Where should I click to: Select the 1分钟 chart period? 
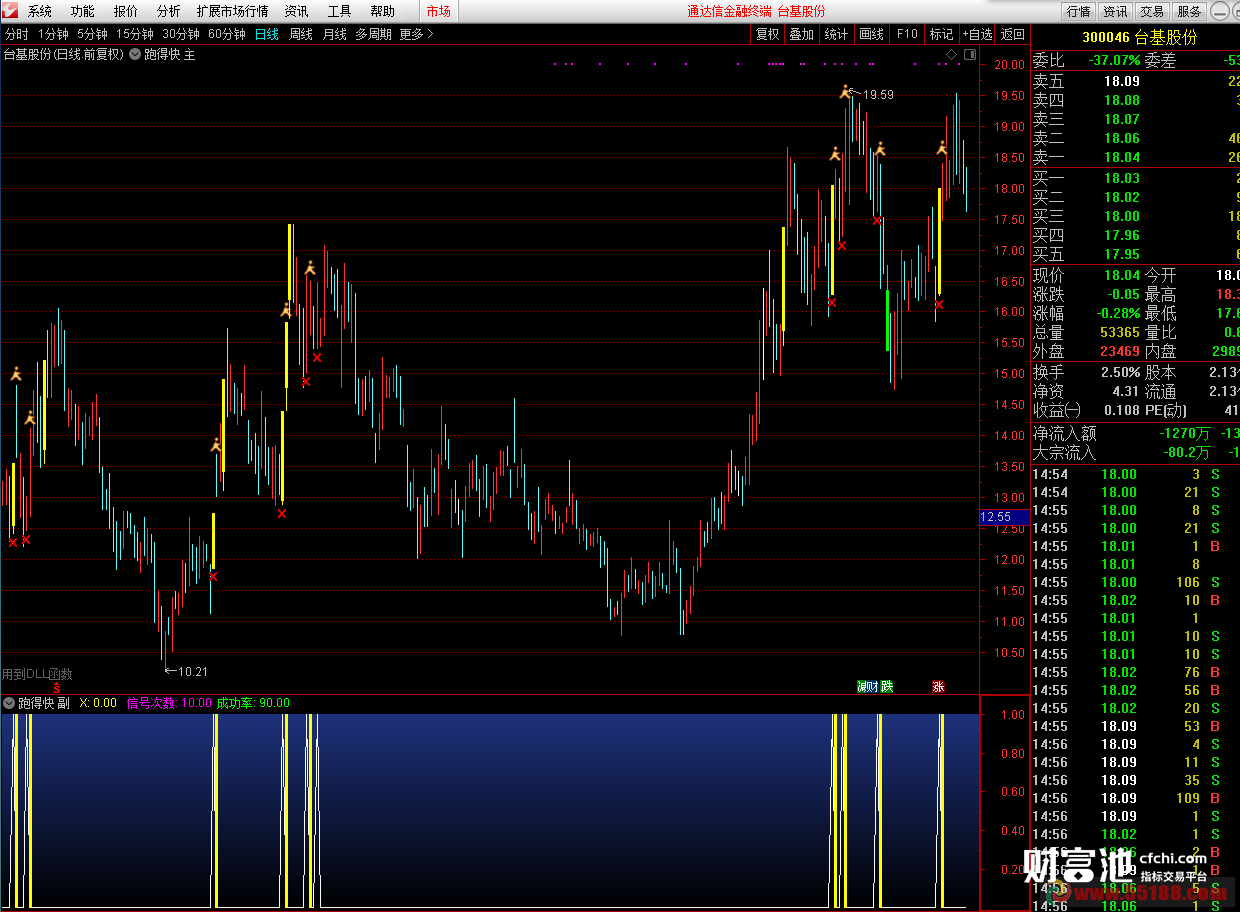coord(53,34)
